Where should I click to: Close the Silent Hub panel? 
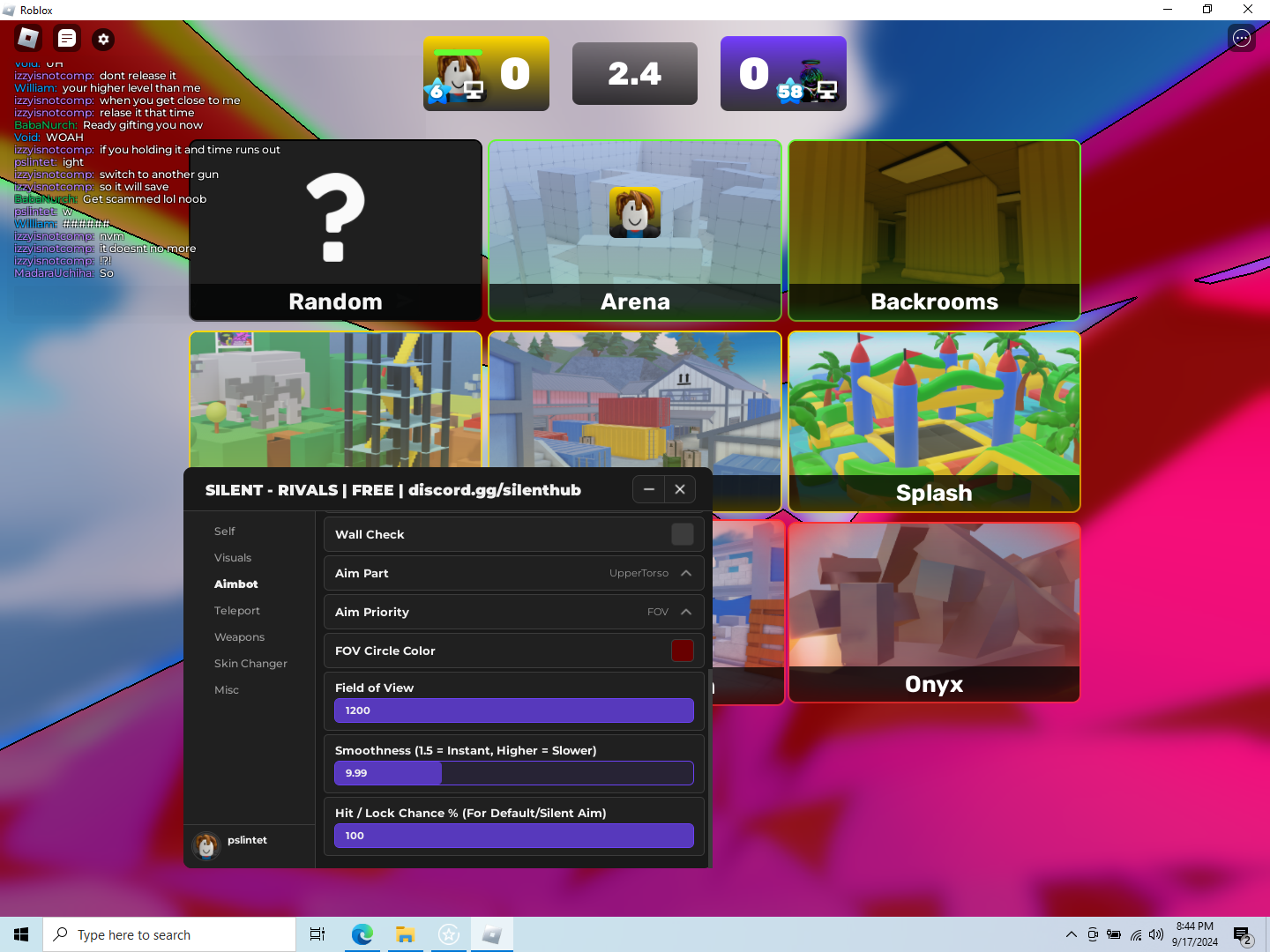pos(680,489)
